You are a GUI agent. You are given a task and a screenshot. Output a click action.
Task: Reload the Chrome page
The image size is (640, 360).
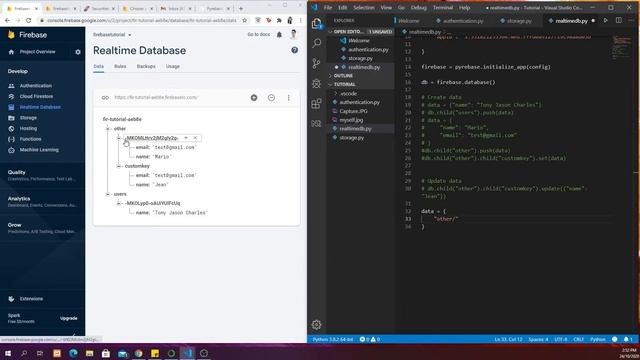(28, 20)
